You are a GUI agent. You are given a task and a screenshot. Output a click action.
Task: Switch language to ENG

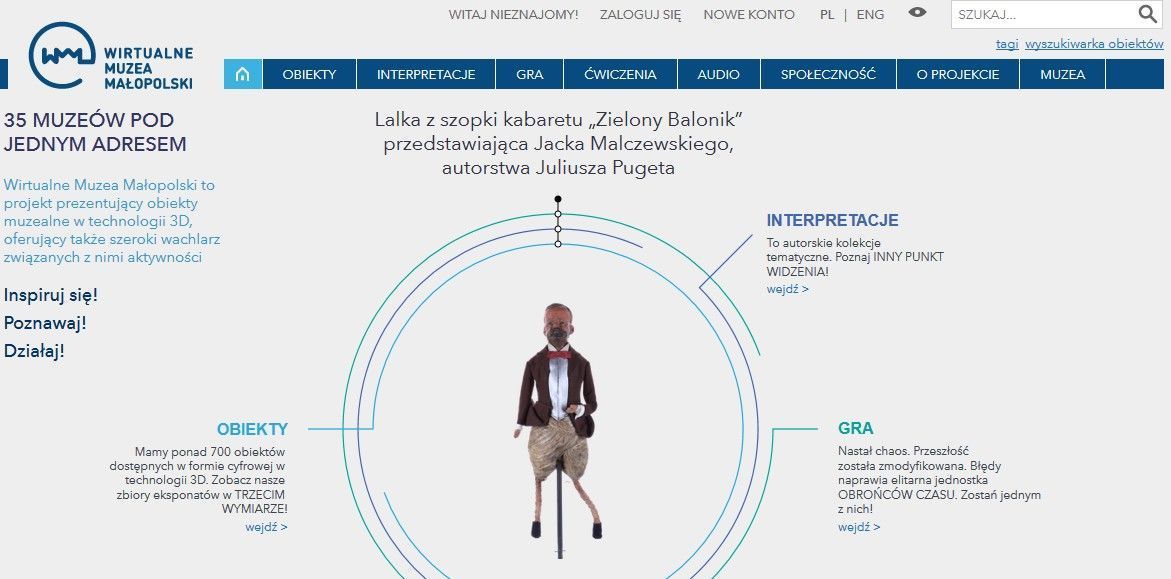tap(870, 14)
